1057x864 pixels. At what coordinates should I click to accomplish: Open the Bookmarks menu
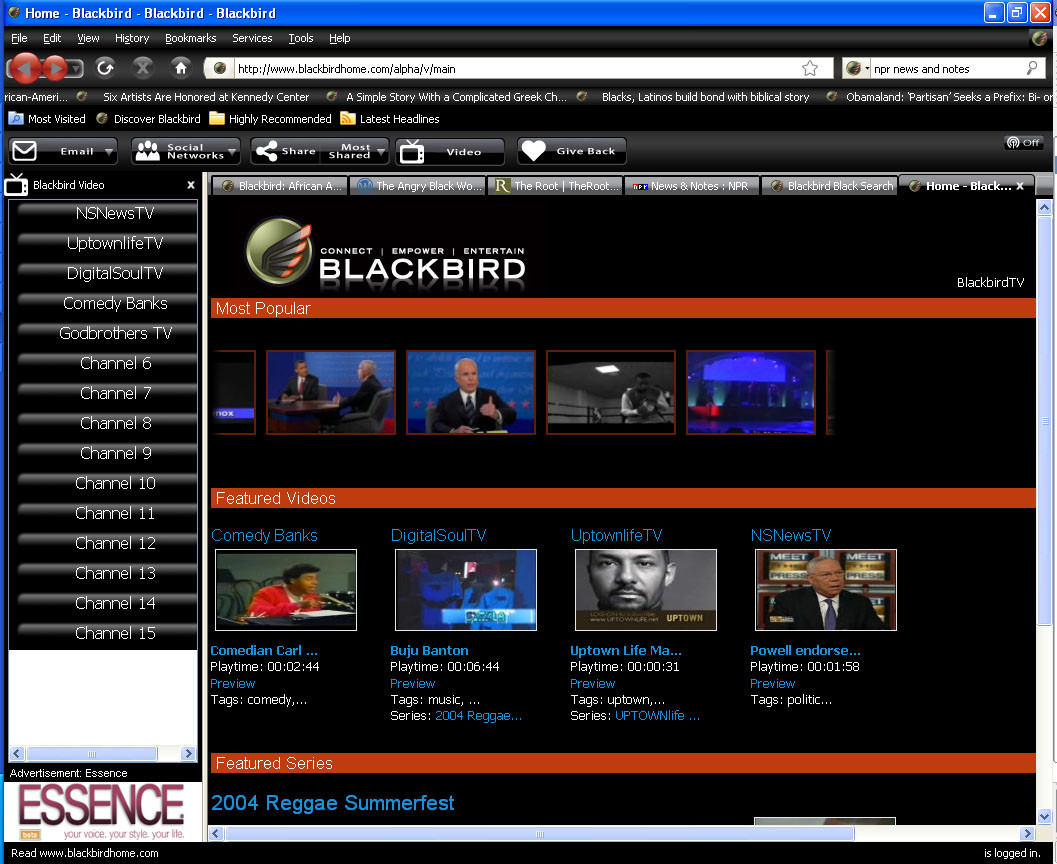(191, 38)
